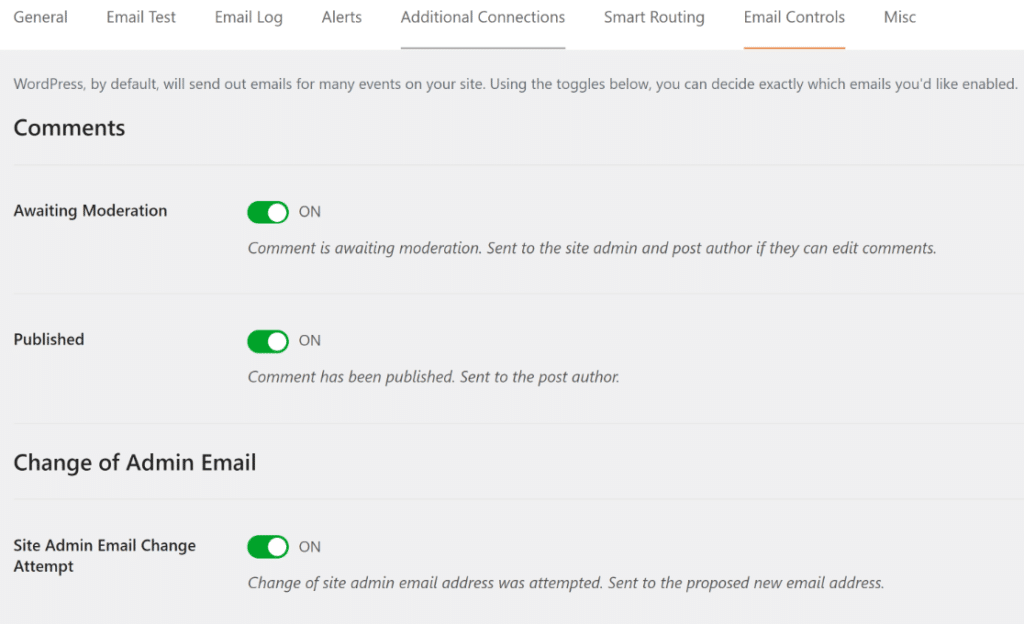
Task: Toggle Site Admin Email Change Attempt off
Action: pyautogui.click(x=267, y=546)
